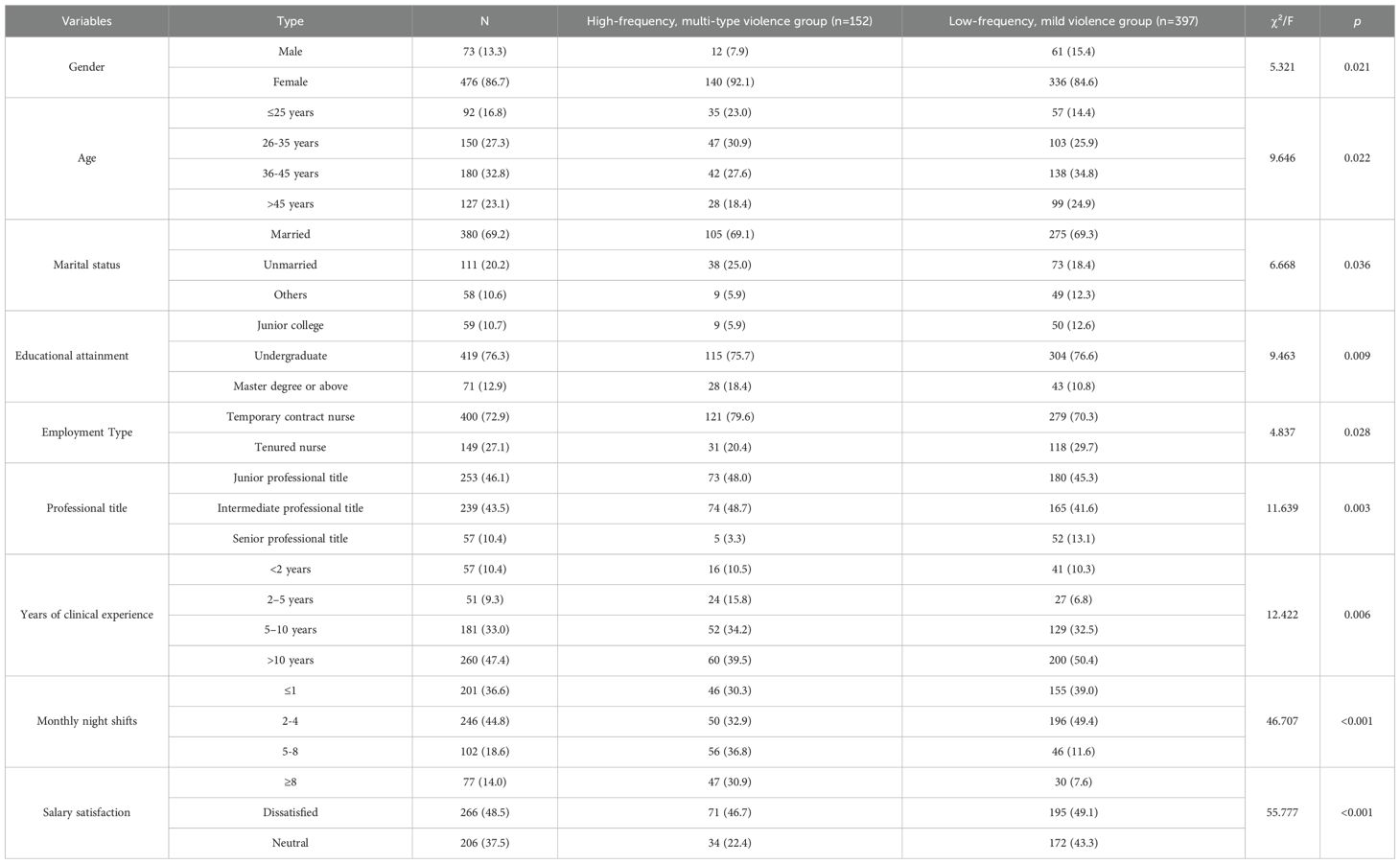Select the Type column header
The height and width of the screenshot is (864, 1400).
(291, 21)
